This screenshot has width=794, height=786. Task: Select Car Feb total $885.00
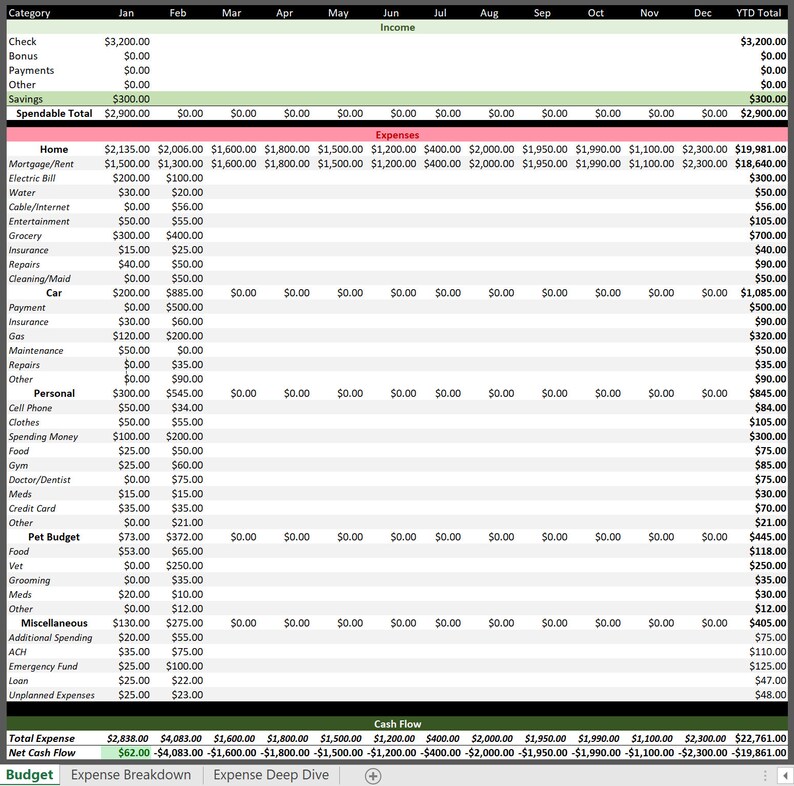(184, 293)
